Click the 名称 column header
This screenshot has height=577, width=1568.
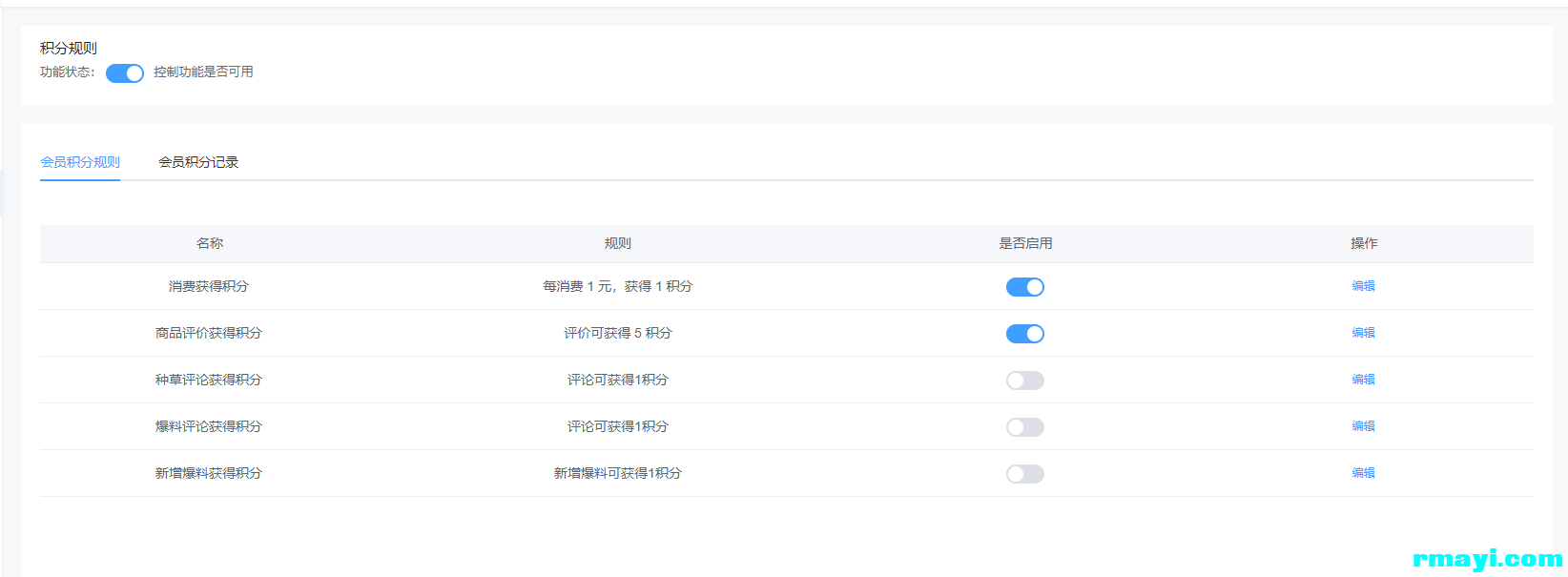[x=210, y=243]
